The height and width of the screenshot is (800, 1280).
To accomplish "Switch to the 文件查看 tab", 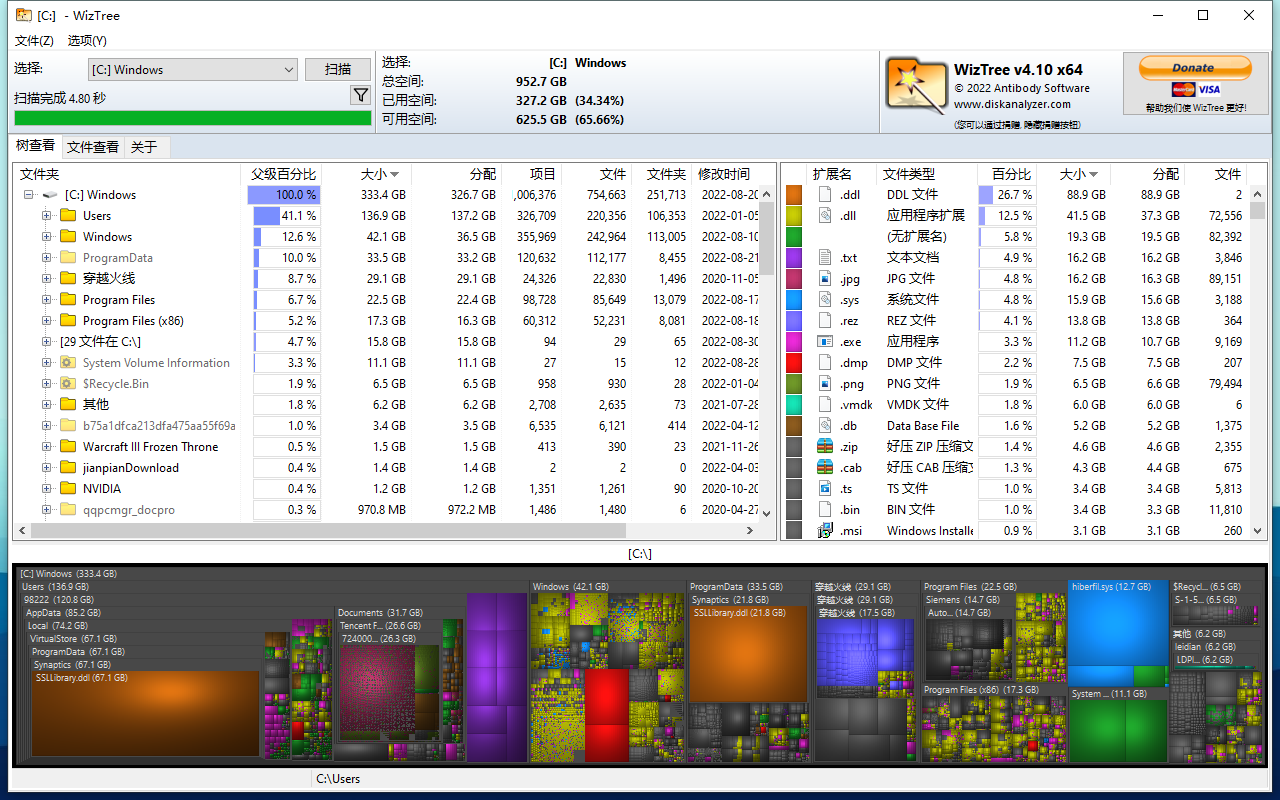I will point(93,147).
